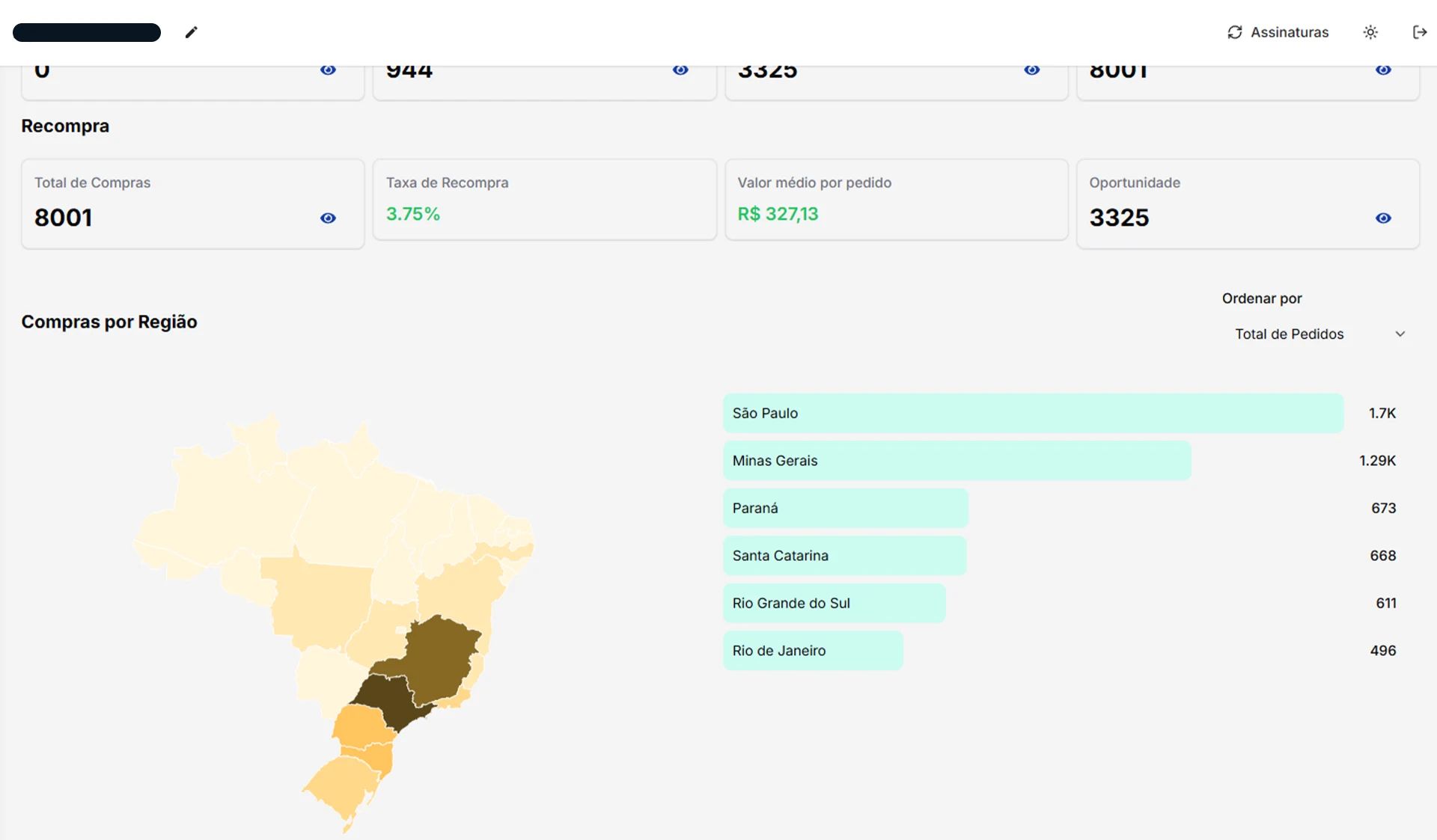Click the redacted title in header

[87, 32]
